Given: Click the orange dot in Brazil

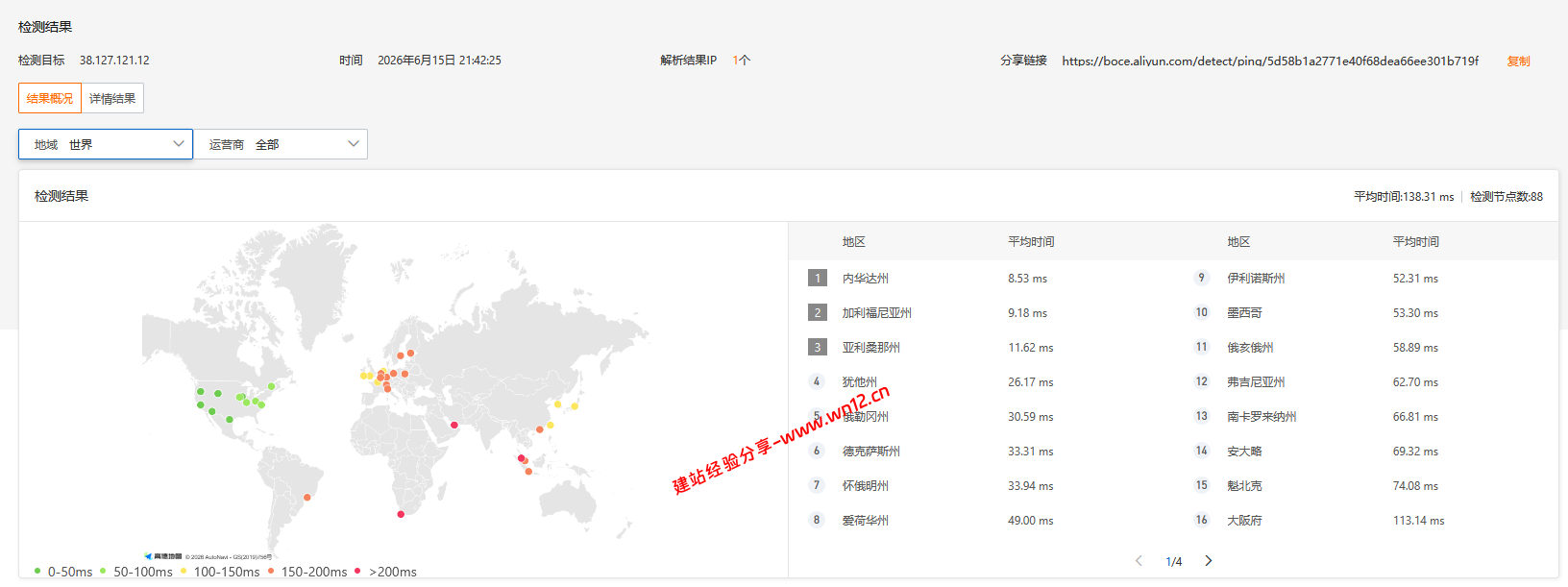Looking at the screenshot, I should click(x=306, y=497).
